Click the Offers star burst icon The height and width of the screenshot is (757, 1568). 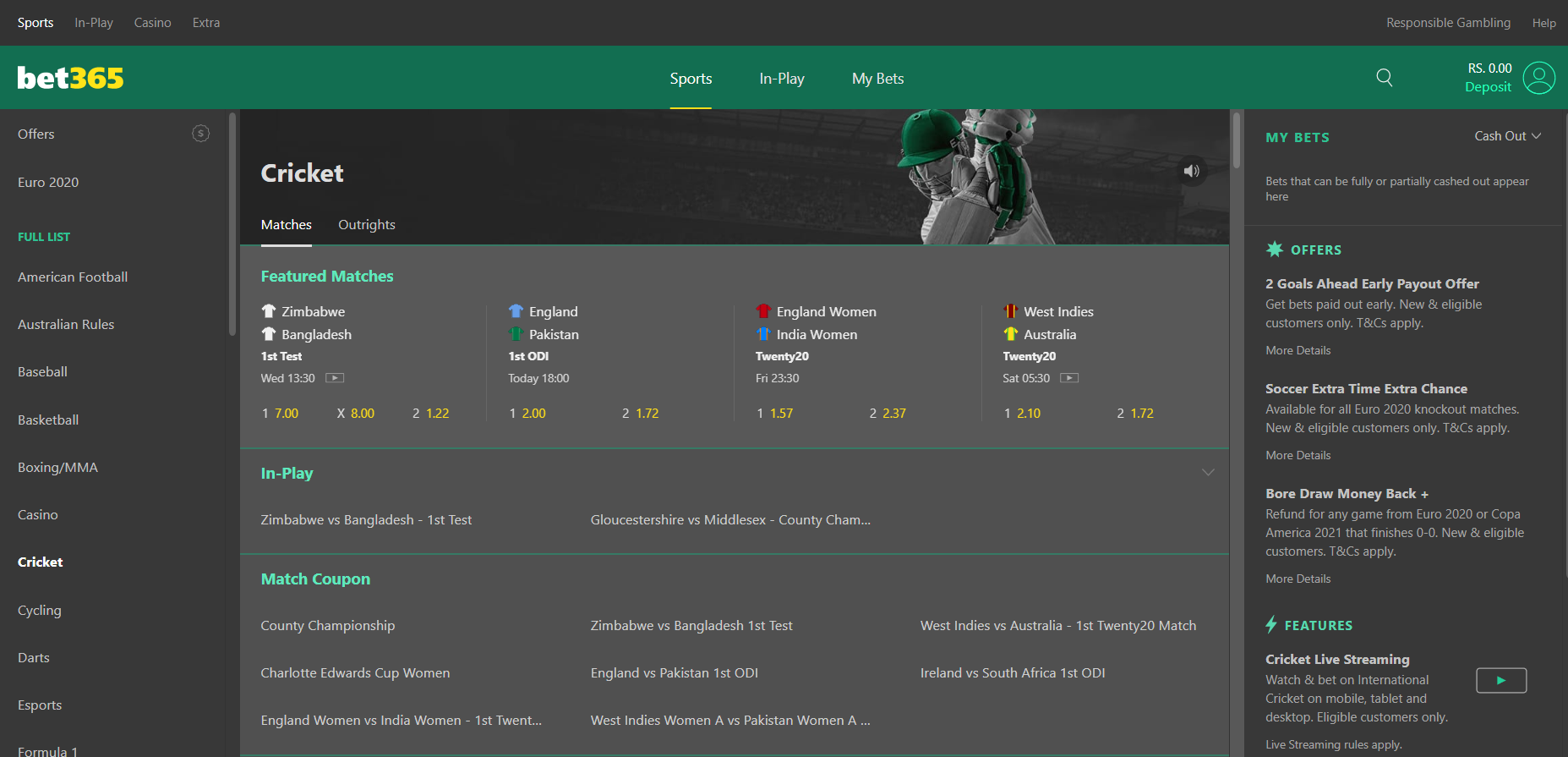1274,249
